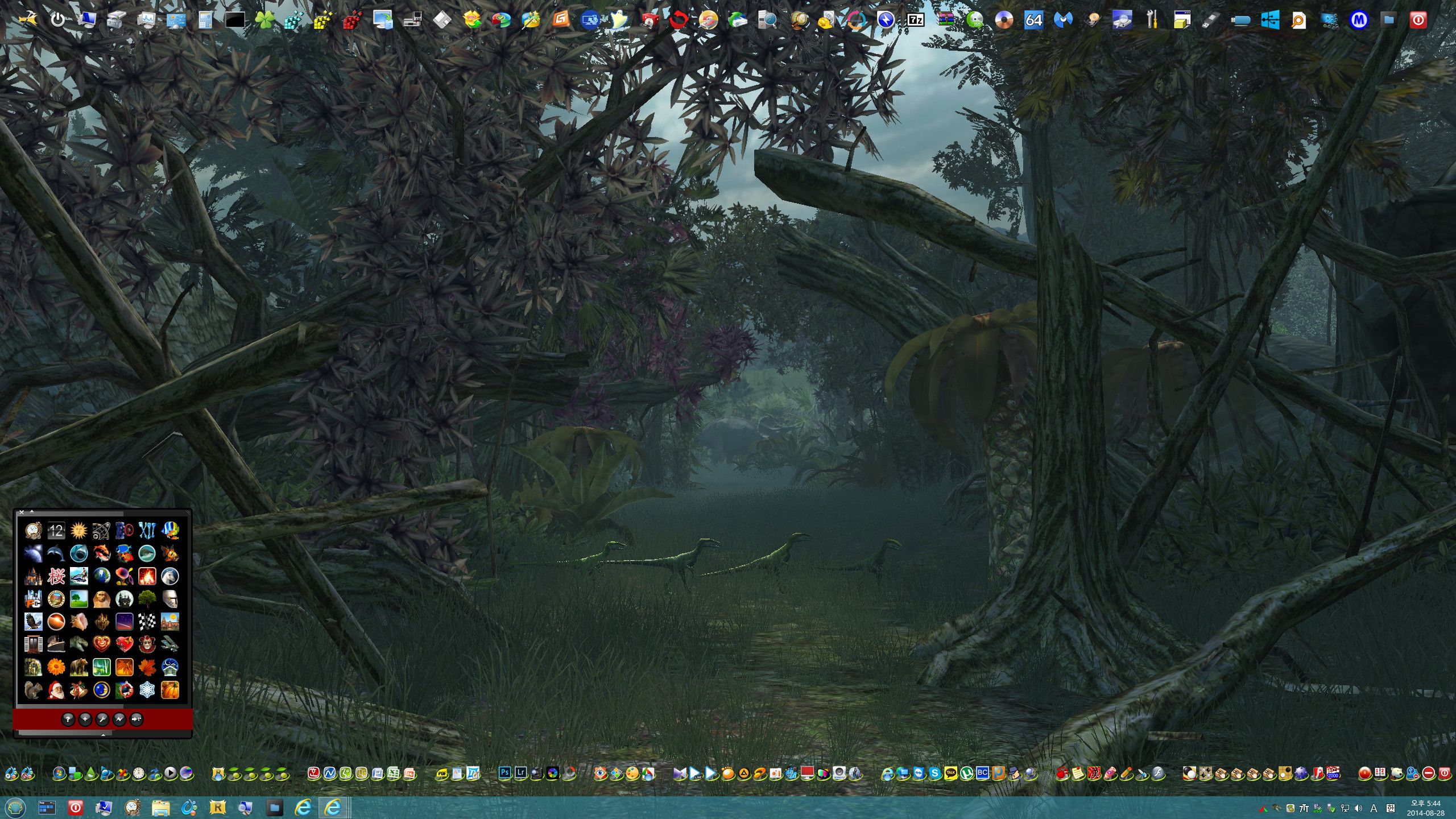This screenshot has width=1456, height=819.
Task: Select the blue 'XII' screensaver icon
Action: tap(147, 531)
